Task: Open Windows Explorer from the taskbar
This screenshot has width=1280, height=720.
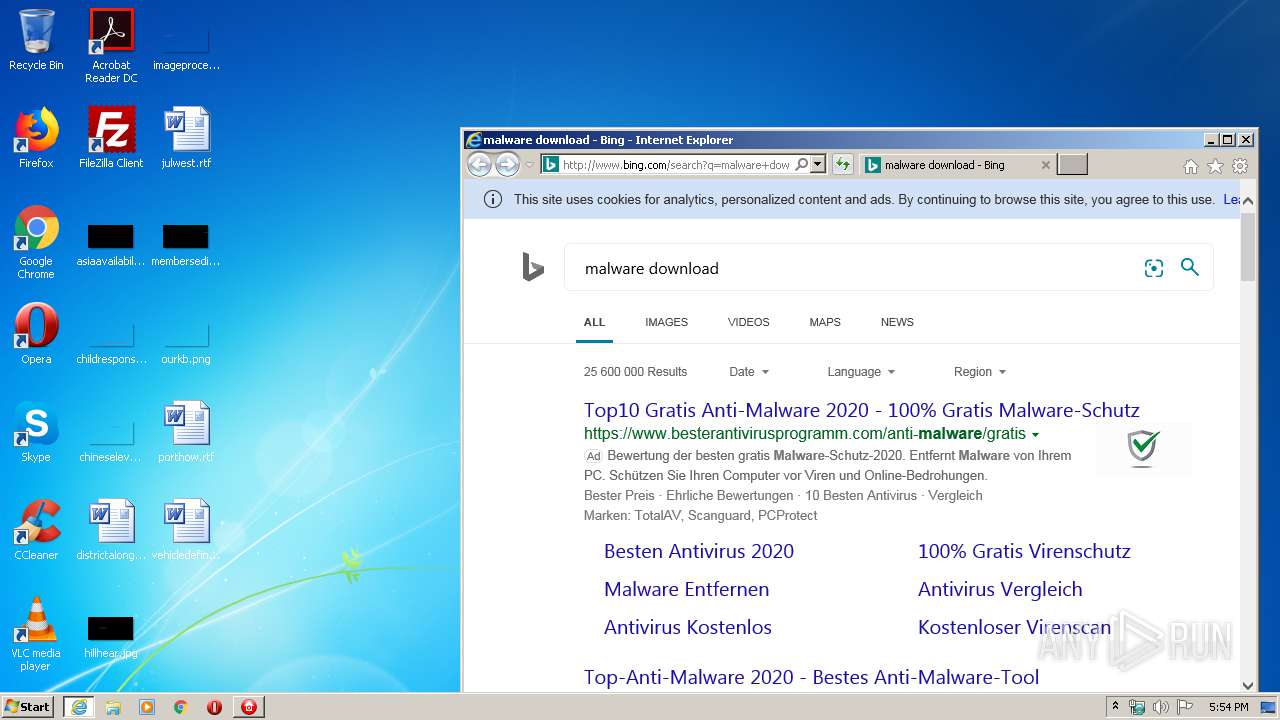Action: click(113, 707)
